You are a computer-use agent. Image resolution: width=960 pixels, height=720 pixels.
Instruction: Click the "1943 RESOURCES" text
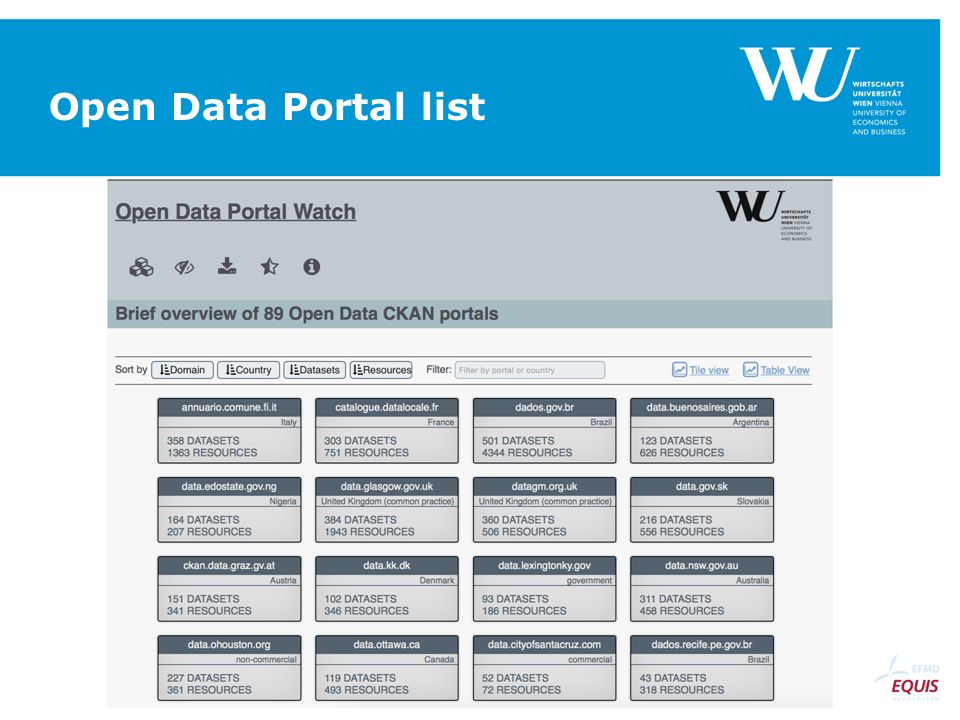[369, 531]
